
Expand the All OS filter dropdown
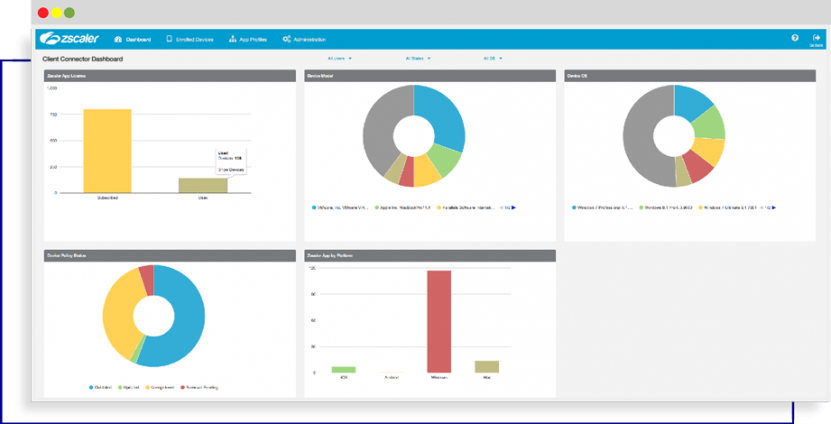(491, 59)
